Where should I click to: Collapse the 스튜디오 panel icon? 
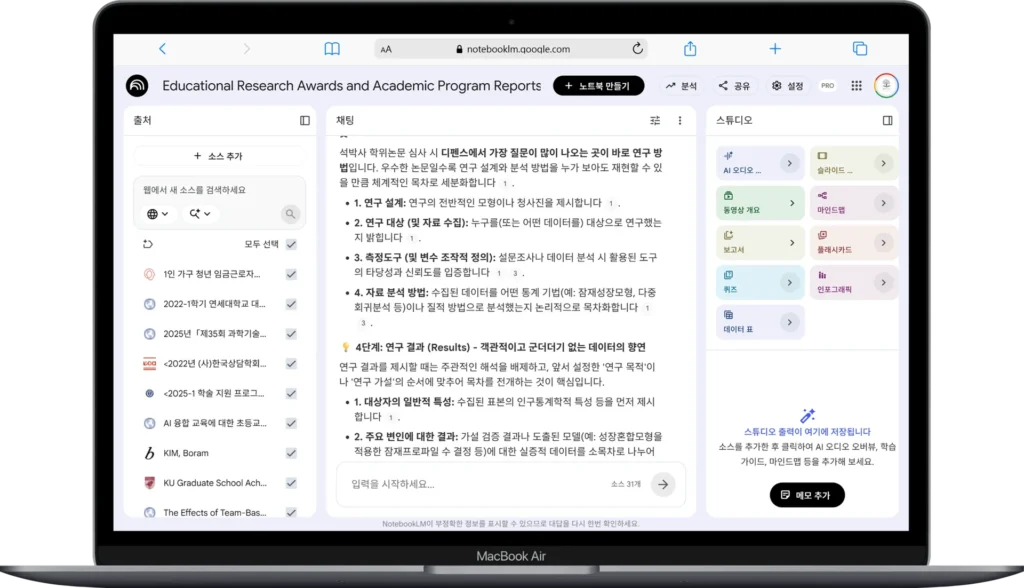[888, 120]
